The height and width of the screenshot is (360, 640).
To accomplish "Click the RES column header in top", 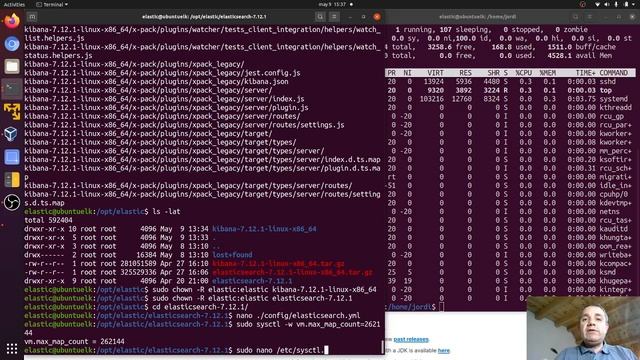I will pyautogui.click(x=465, y=73).
